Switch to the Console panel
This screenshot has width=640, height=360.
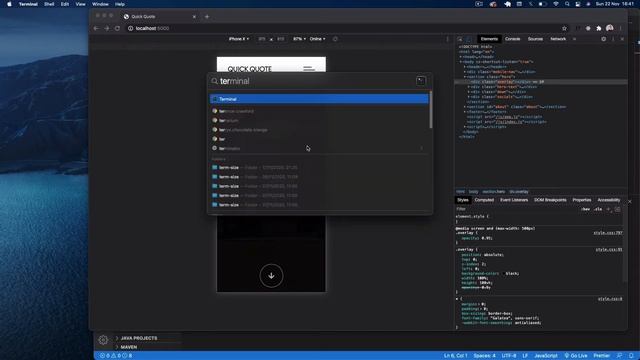pos(513,39)
